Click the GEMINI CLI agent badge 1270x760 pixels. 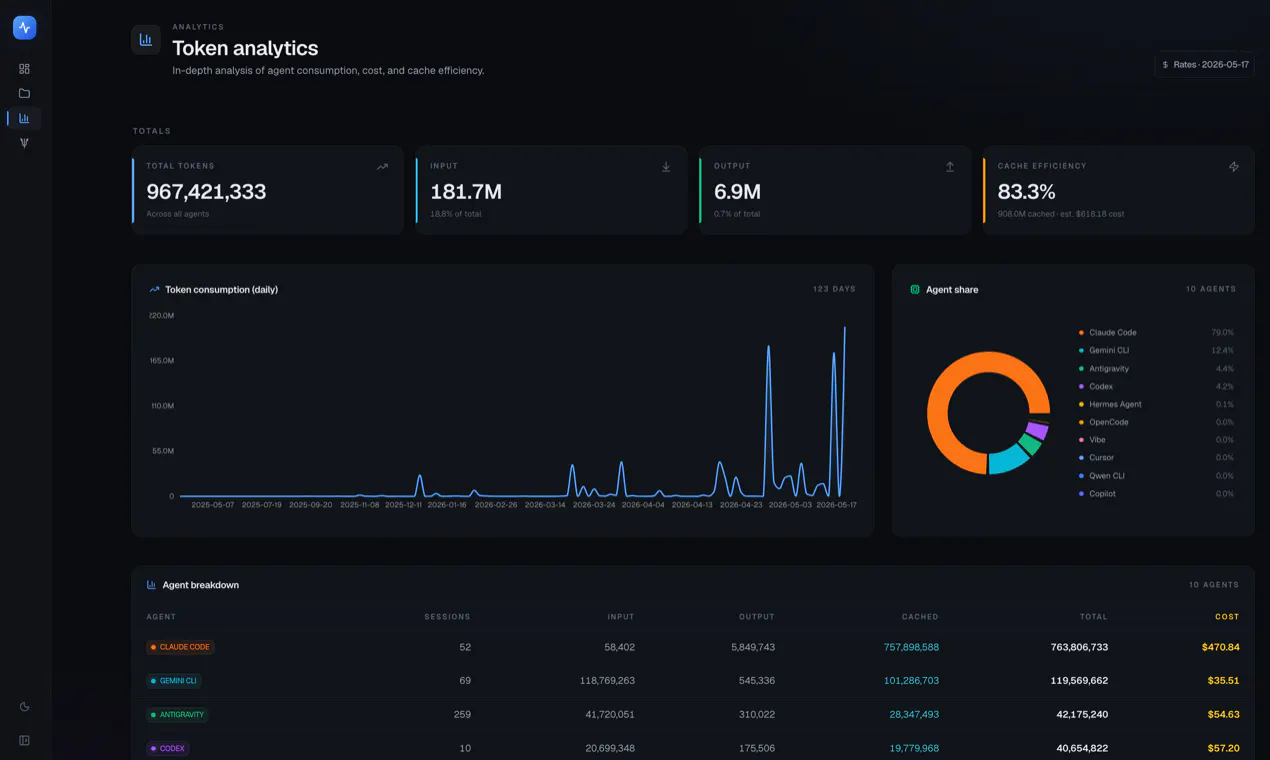(174, 681)
